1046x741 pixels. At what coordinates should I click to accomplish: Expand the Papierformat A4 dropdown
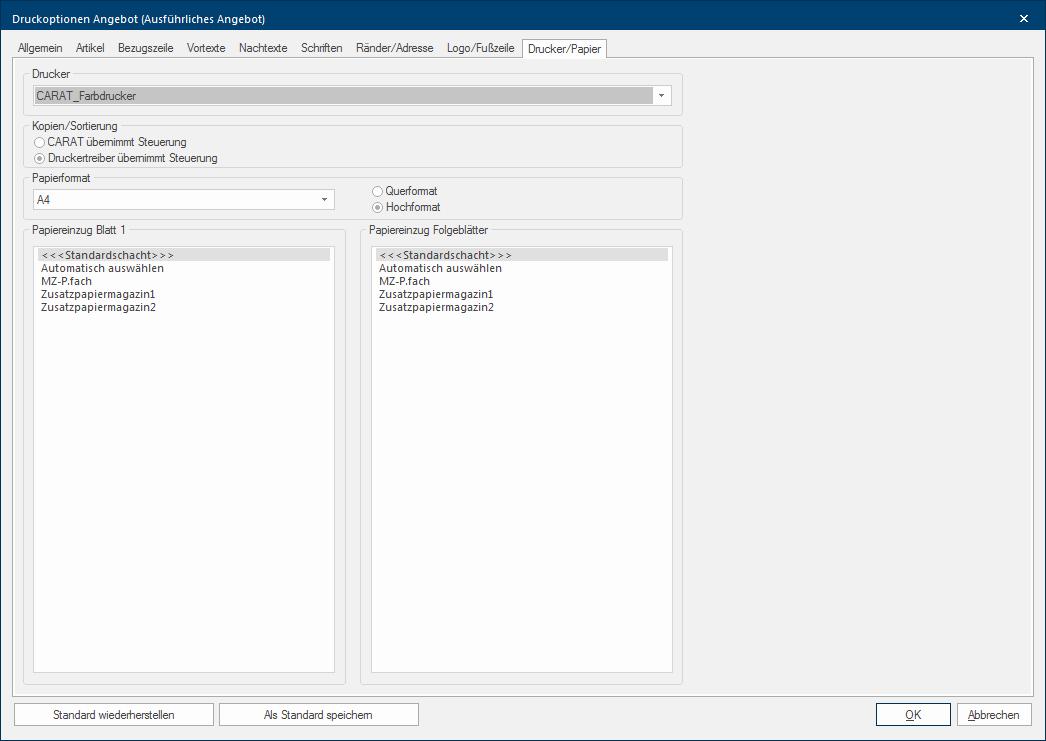tap(324, 200)
